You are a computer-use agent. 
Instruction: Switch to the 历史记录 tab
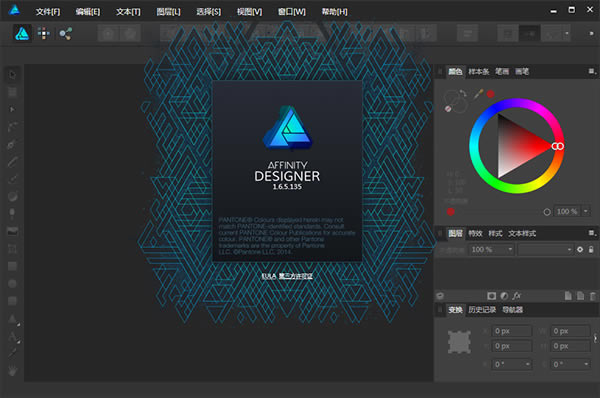[482, 310]
